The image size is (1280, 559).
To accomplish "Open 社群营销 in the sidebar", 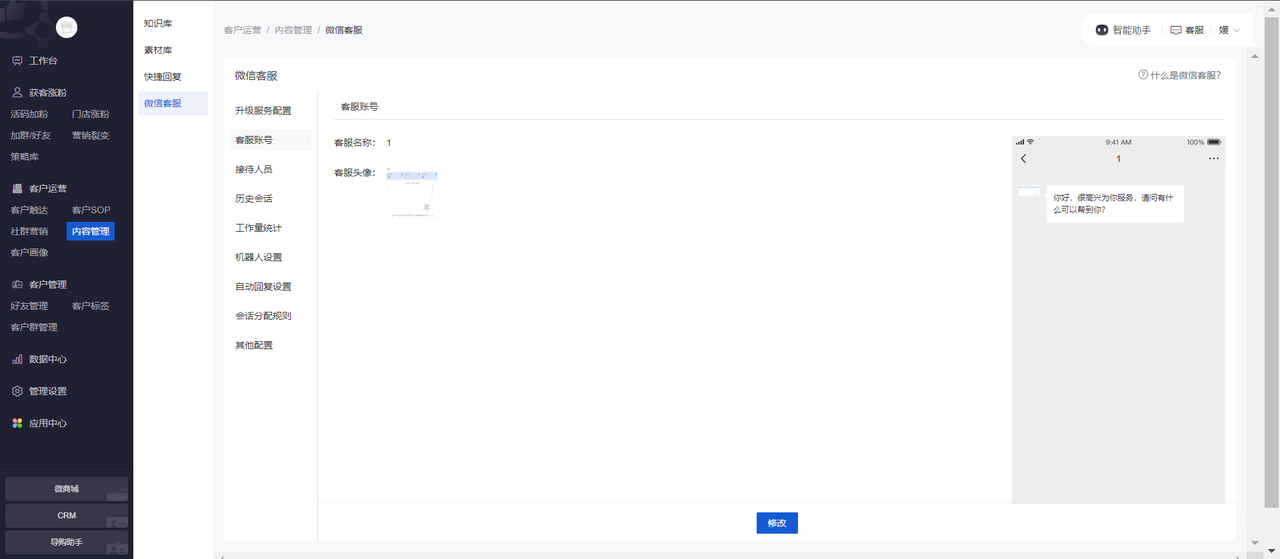I will [29, 231].
